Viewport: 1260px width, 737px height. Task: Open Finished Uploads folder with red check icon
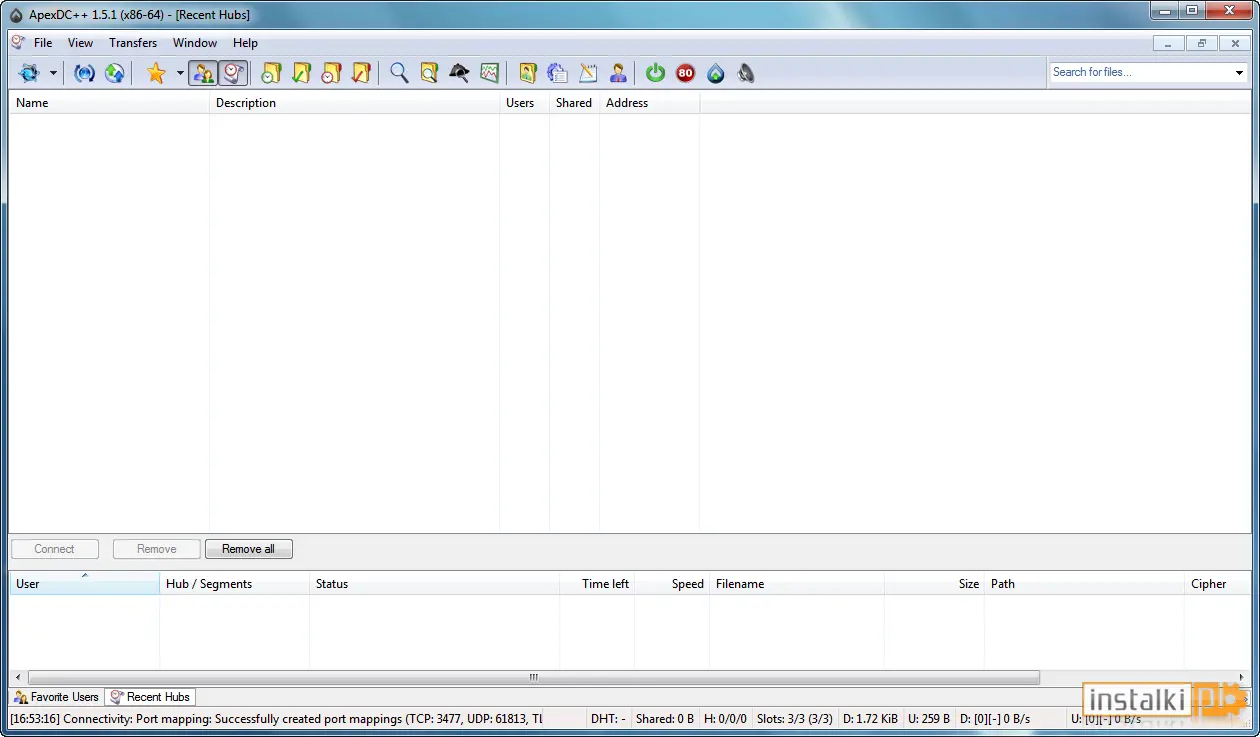(361, 73)
